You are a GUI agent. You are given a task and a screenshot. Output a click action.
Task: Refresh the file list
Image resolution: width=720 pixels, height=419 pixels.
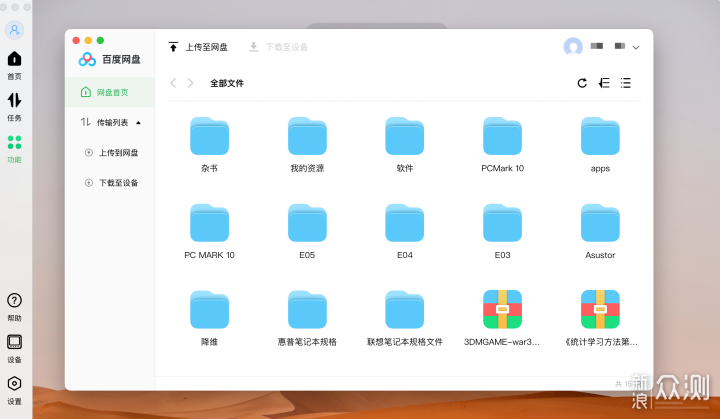[582, 83]
